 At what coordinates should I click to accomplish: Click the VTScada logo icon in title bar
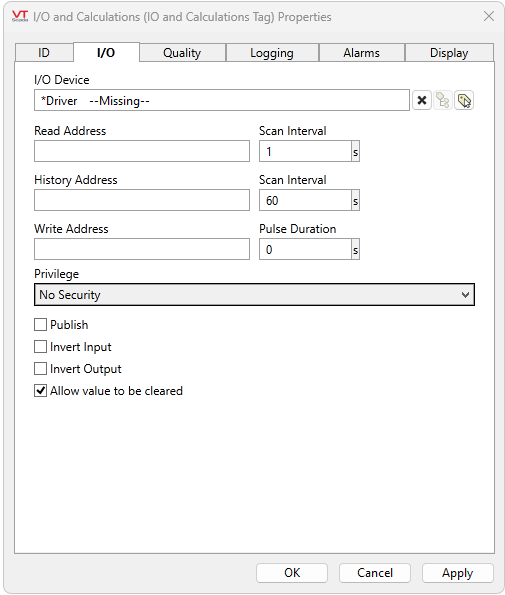20,16
